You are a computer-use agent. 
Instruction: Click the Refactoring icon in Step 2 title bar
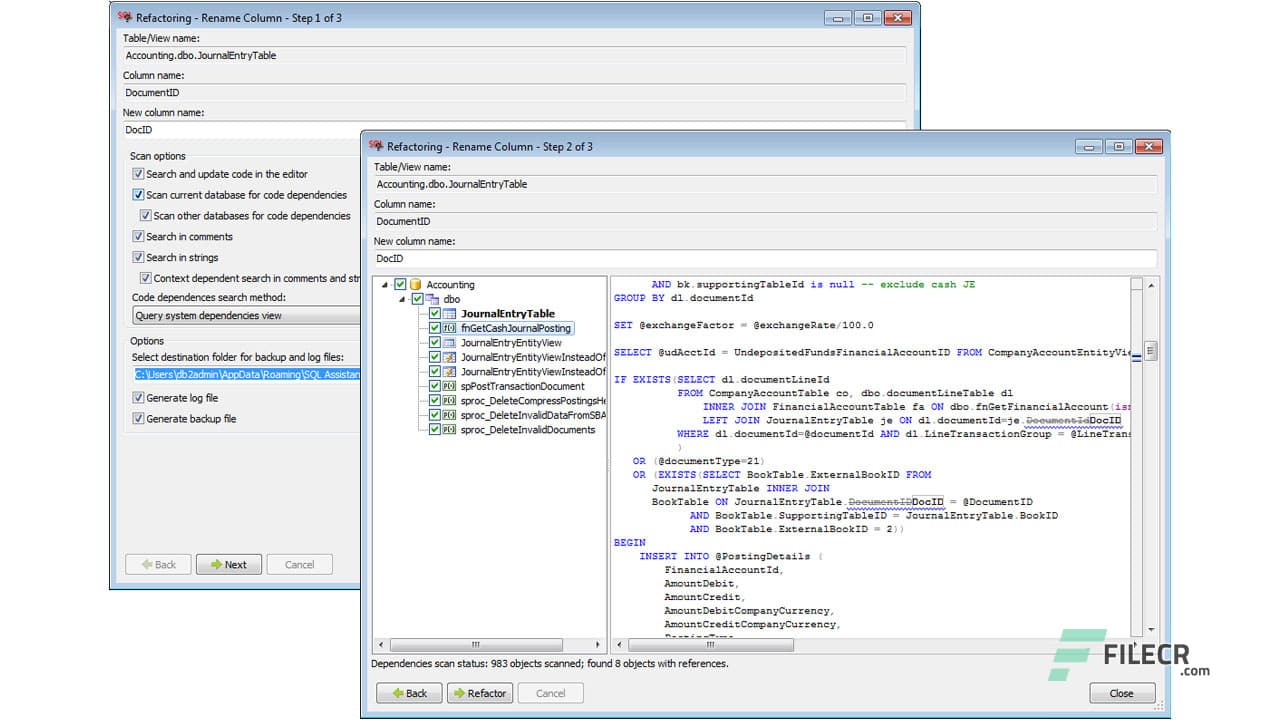click(x=374, y=146)
